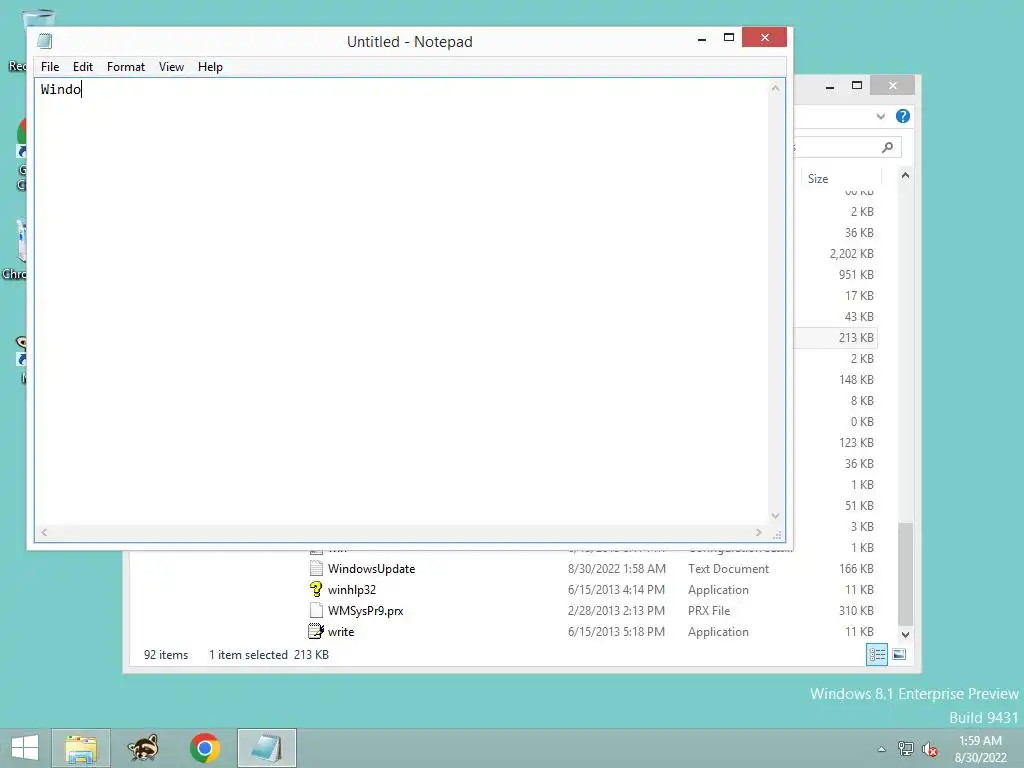Image resolution: width=1024 pixels, height=768 pixels.
Task: Open the Format menu in Notepad
Action: (125, 67)
